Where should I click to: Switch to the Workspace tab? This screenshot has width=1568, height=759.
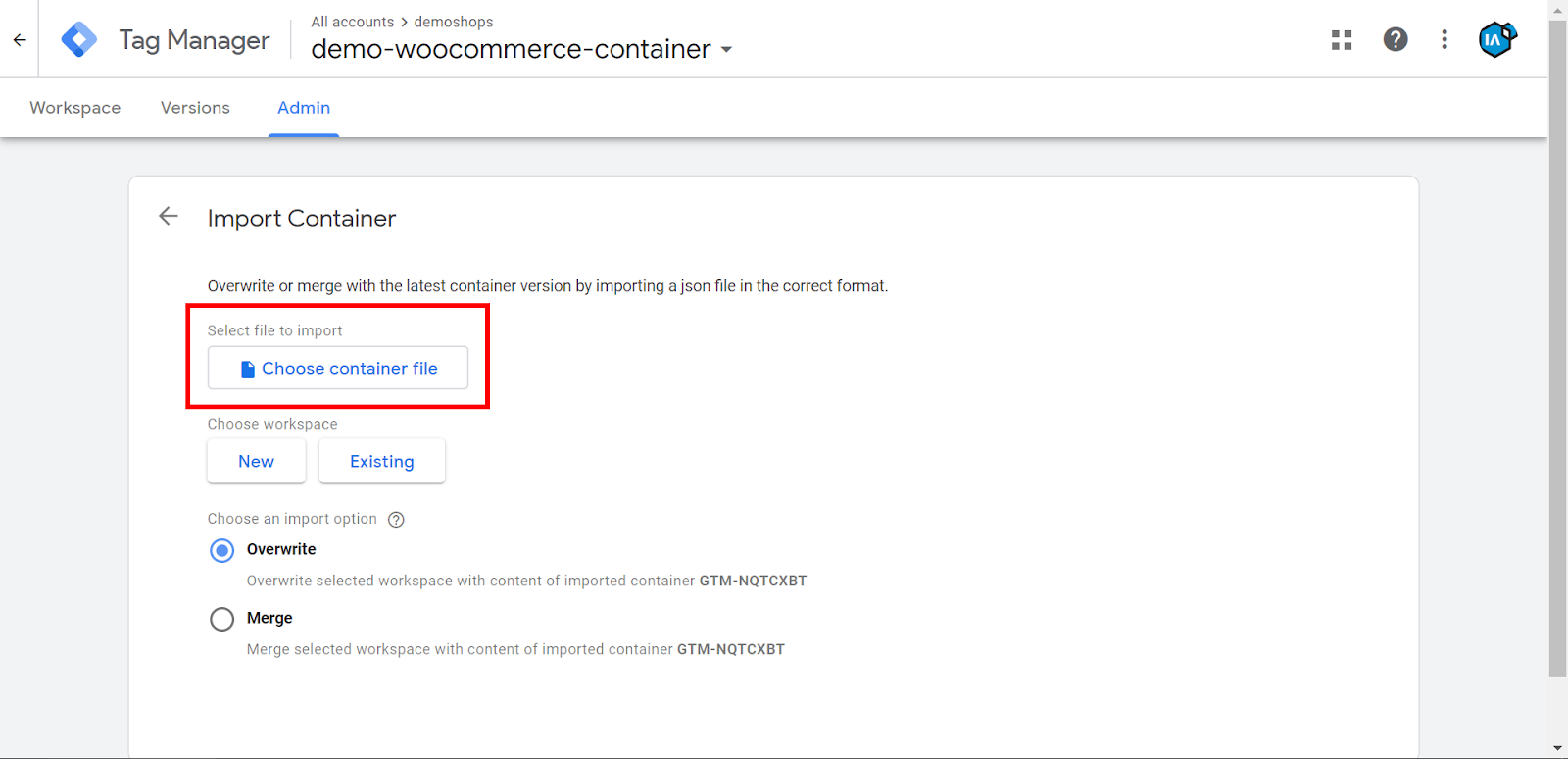[x=75, y=108]
